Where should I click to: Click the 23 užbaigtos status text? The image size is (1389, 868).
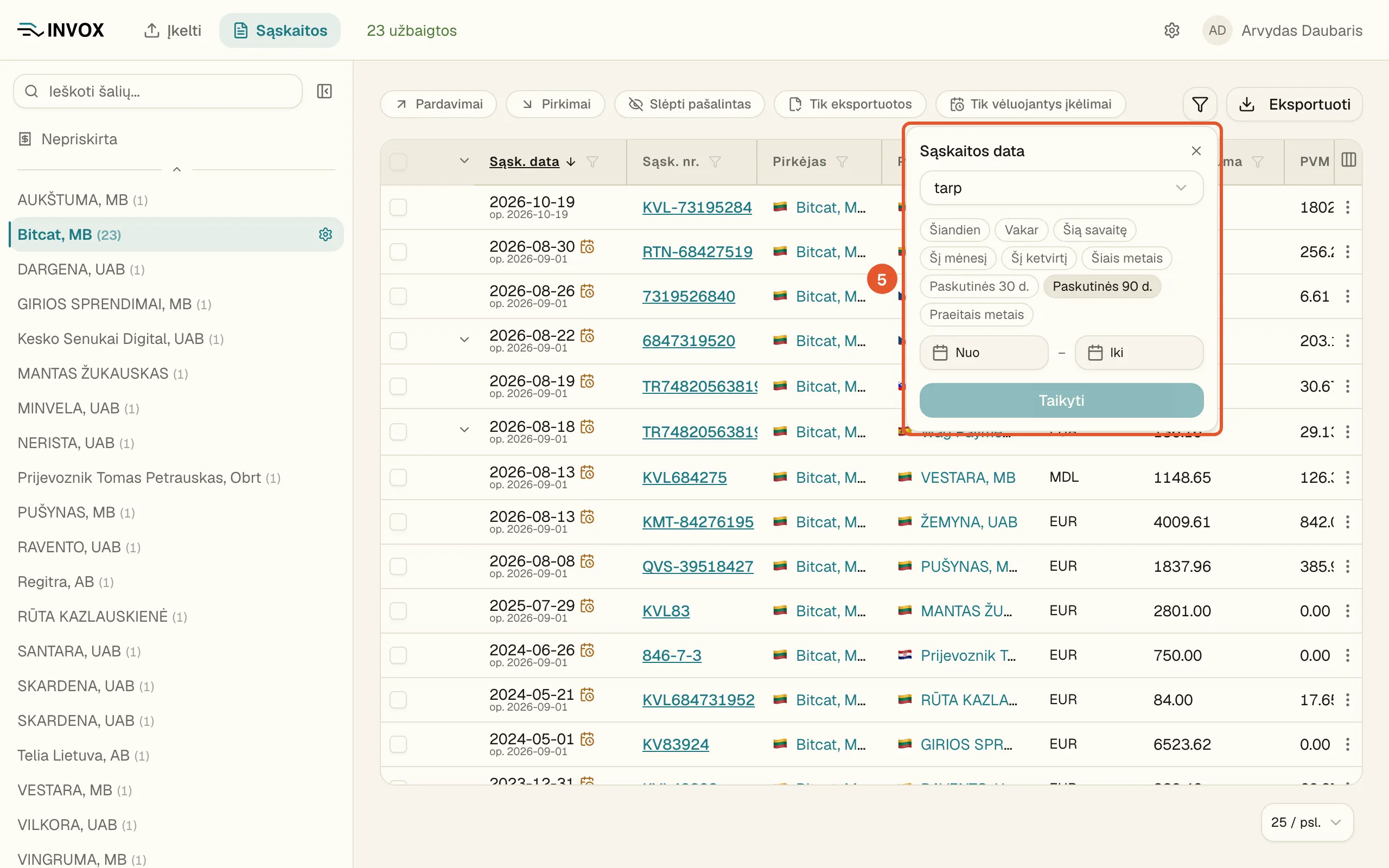[411, 30]
